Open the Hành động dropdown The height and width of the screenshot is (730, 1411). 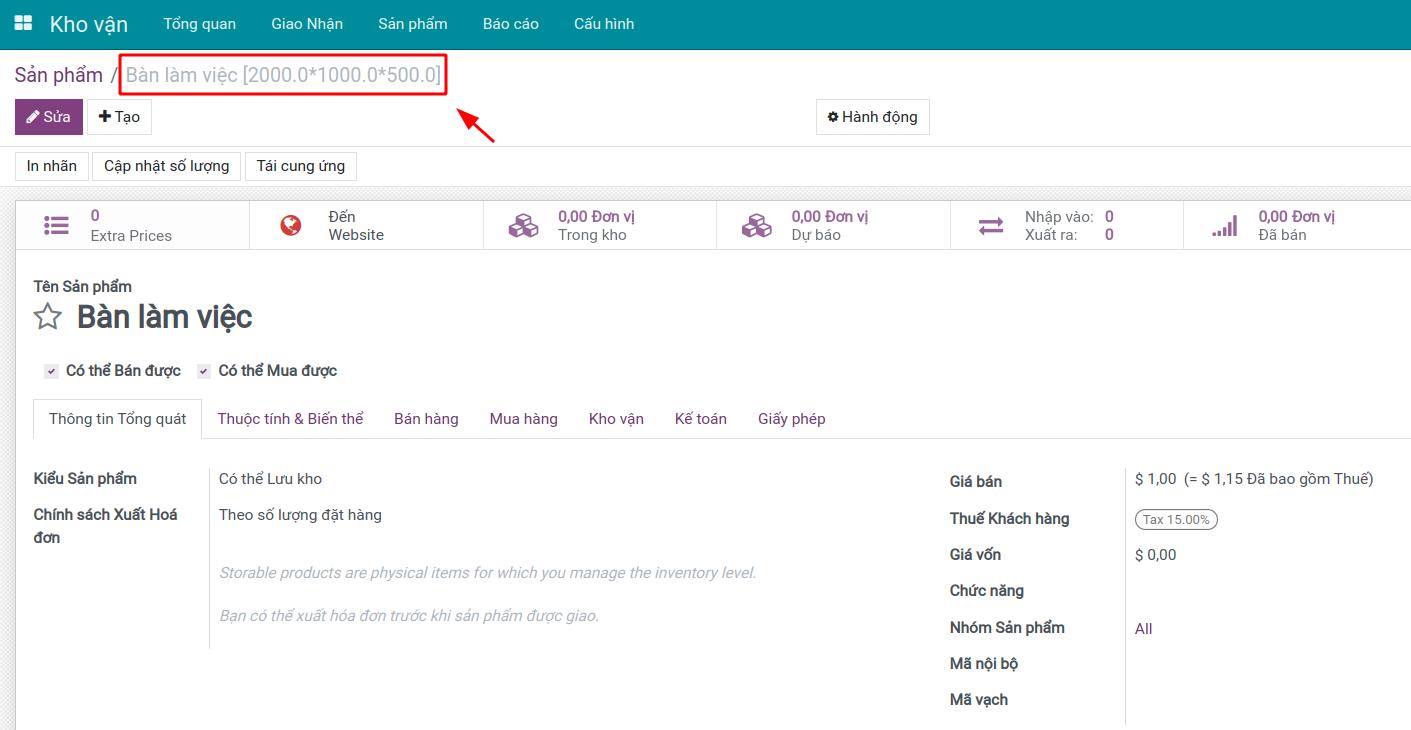[x=872, y=117]
